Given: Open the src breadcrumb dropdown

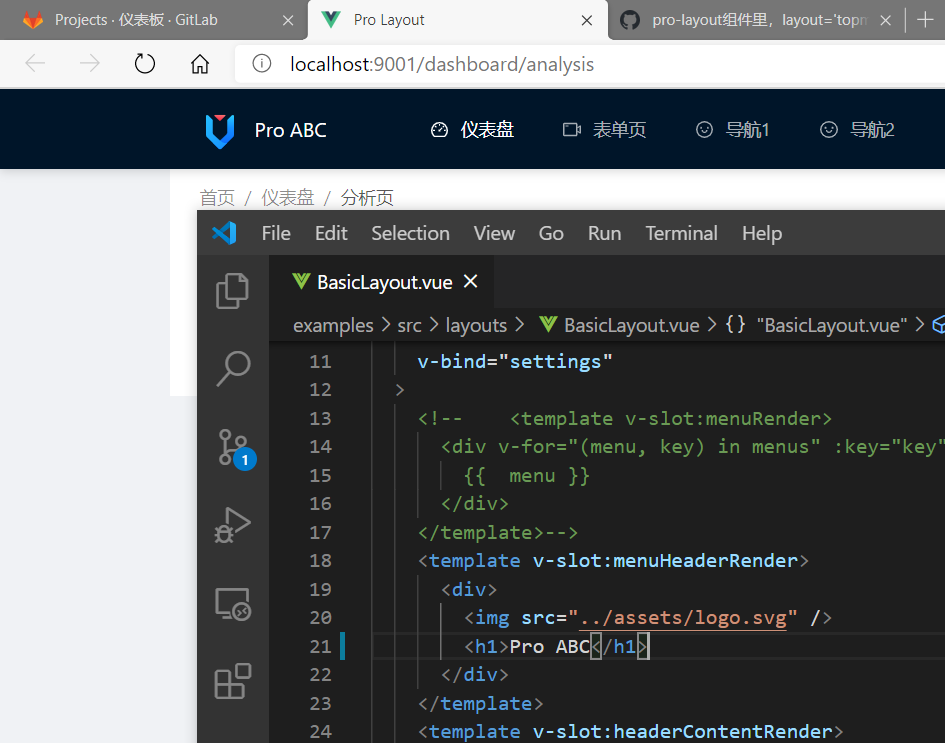Looking at the screenshot, I should [409, 325].
